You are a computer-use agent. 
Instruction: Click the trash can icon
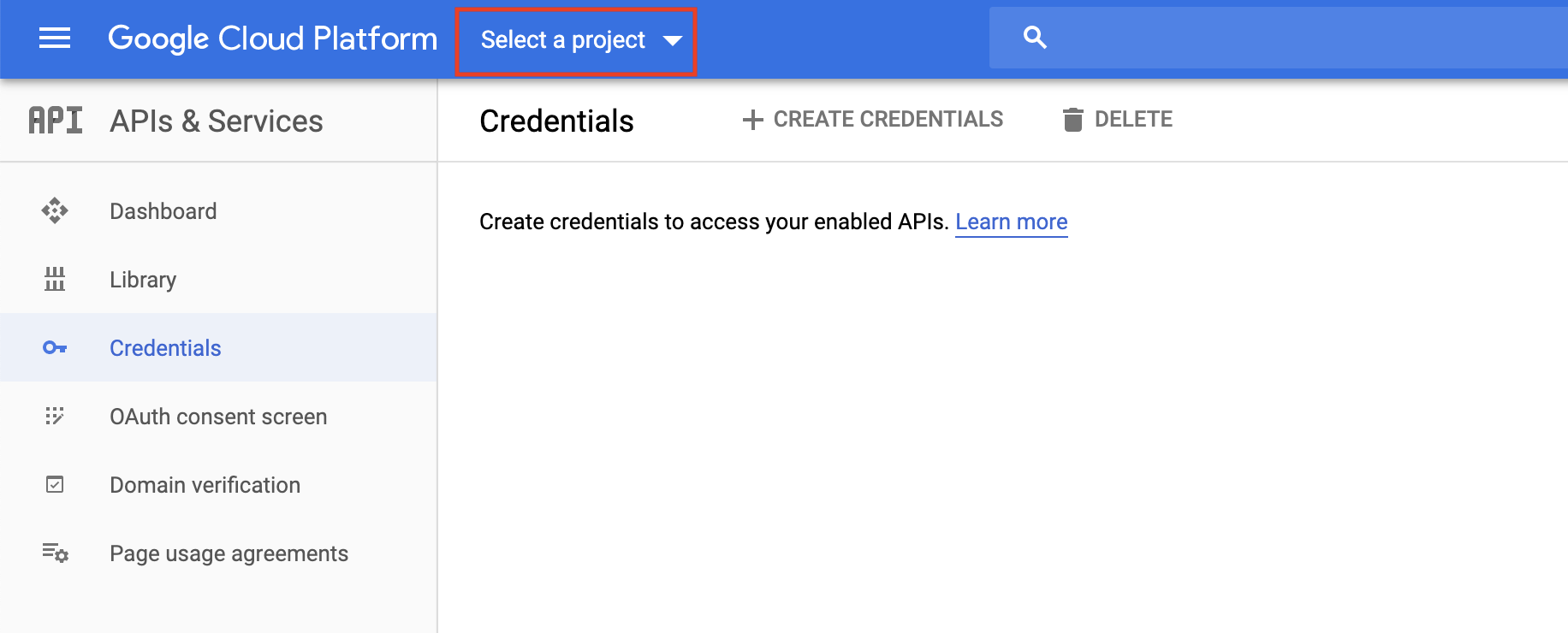click(x=1072, y=120)
